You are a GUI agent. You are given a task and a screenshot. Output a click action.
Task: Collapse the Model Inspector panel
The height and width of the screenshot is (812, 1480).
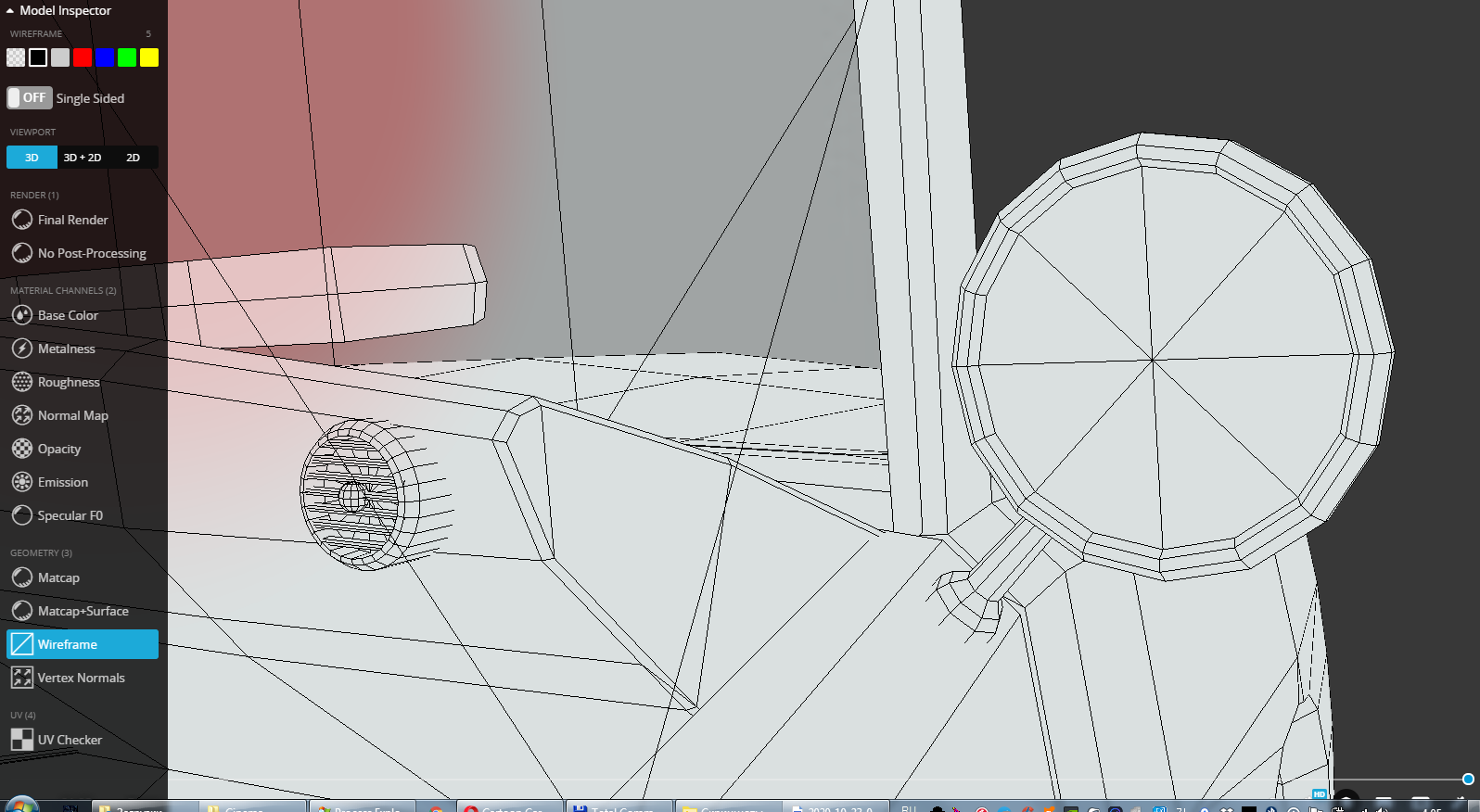[9, 11]
